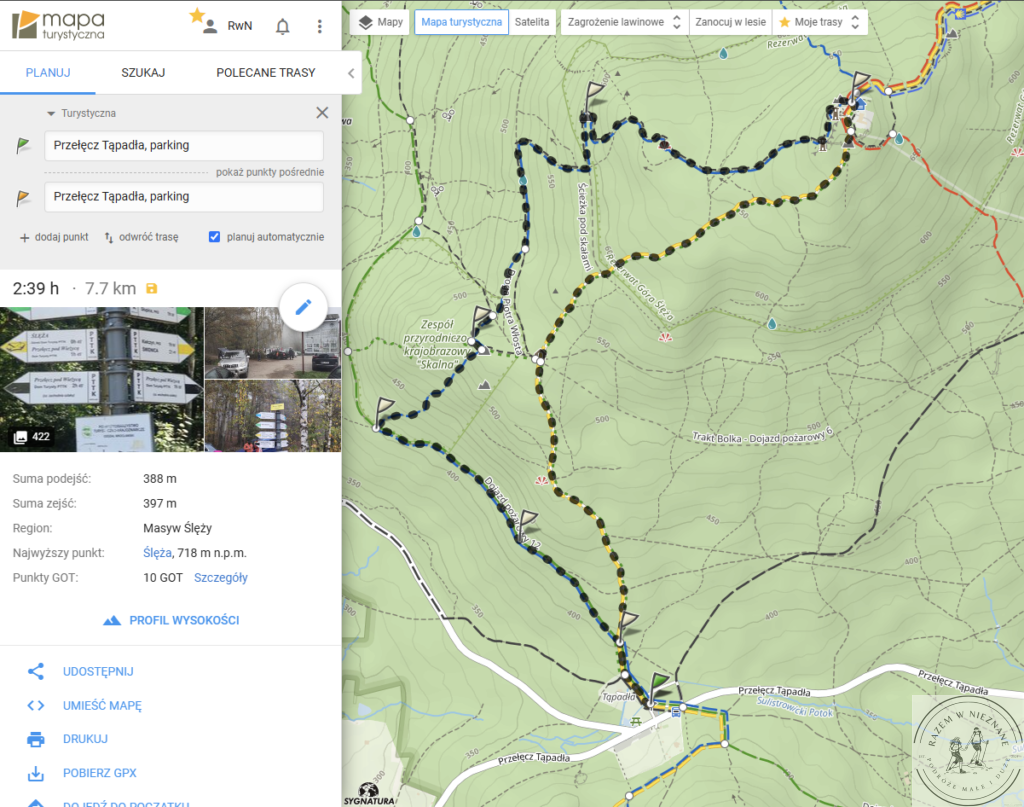
Task: Switch to Satelita map view
Action: pos(531,22)
